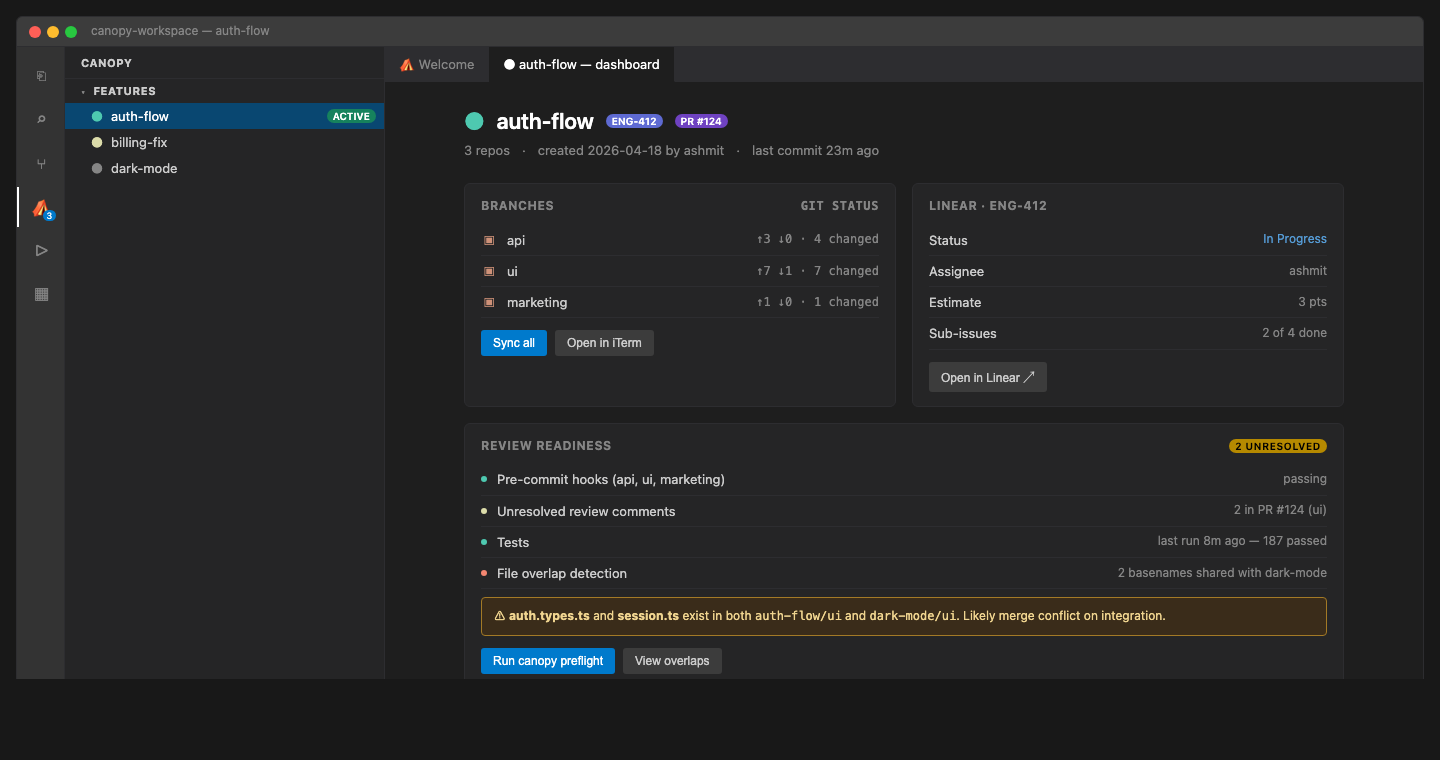Click the warning triangle in the overlap alert

point(499,615)
